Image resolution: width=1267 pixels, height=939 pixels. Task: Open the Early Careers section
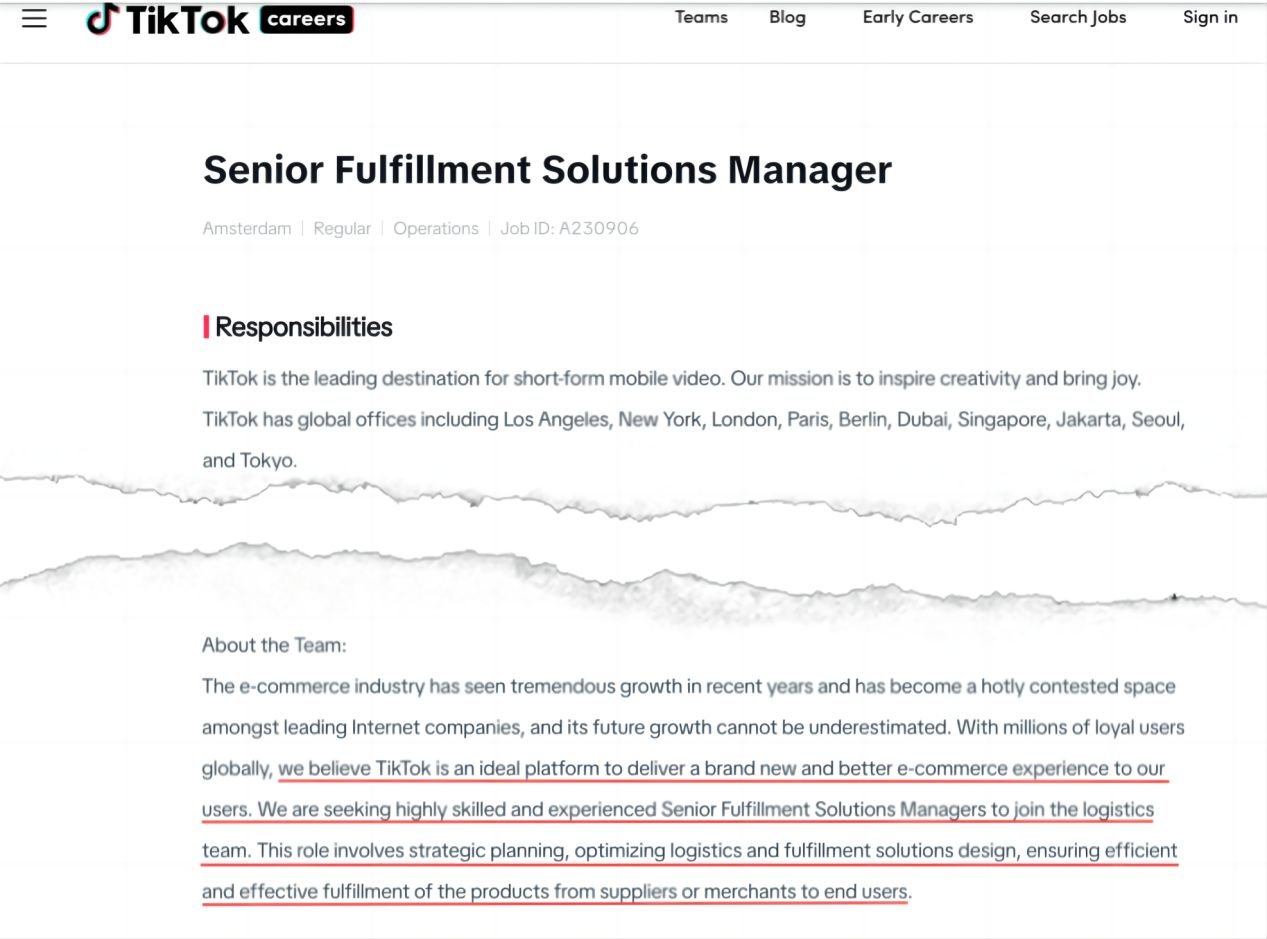pyautogui.click(x=917, y=17)
